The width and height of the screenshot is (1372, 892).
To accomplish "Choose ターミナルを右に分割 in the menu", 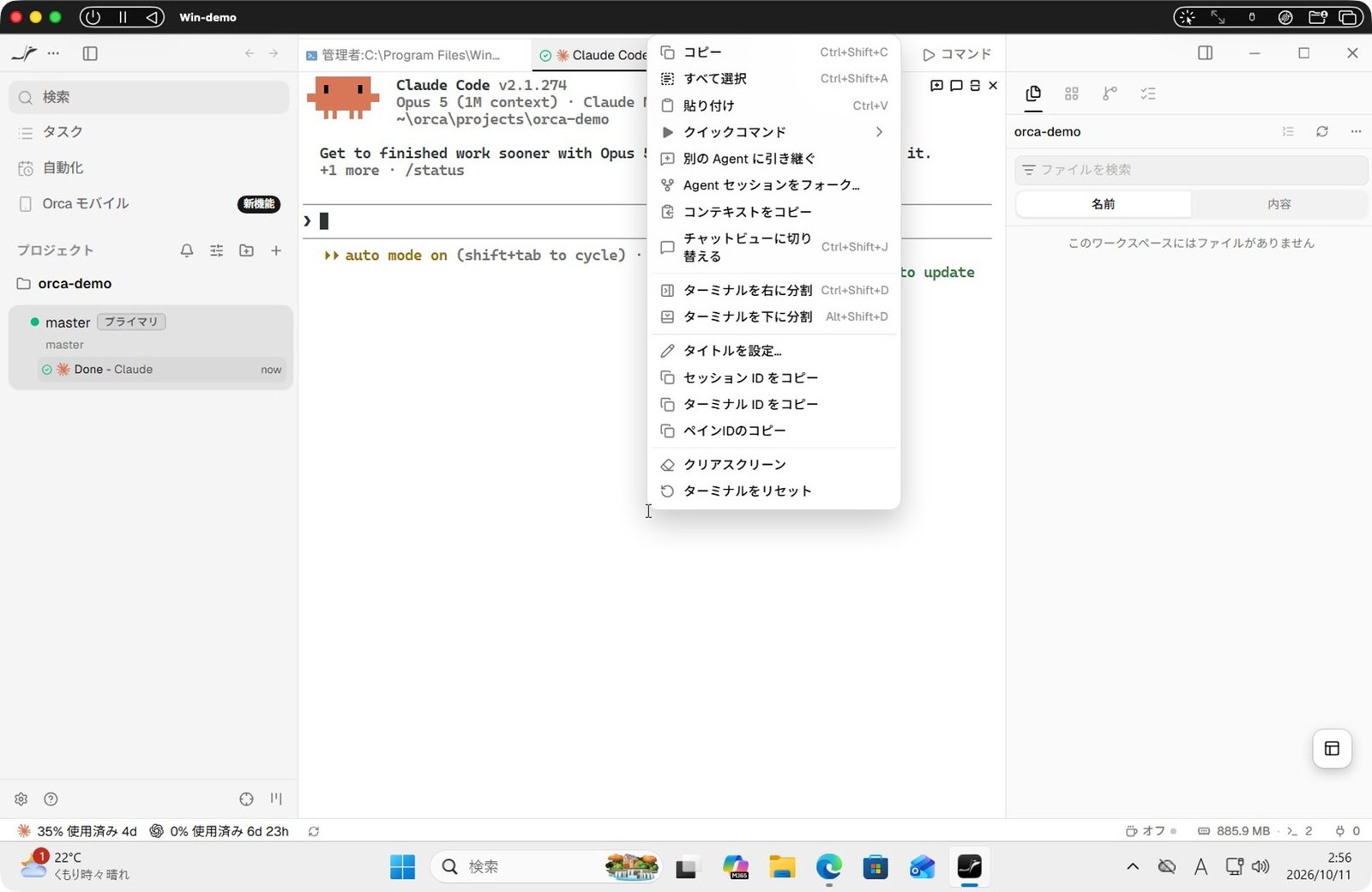I will [773, 291].
